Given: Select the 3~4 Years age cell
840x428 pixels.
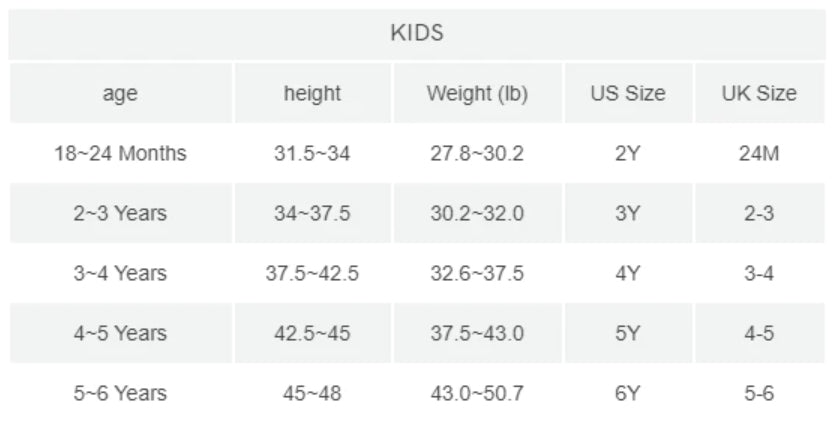Looking at the screenshot, I should point(120,273).
